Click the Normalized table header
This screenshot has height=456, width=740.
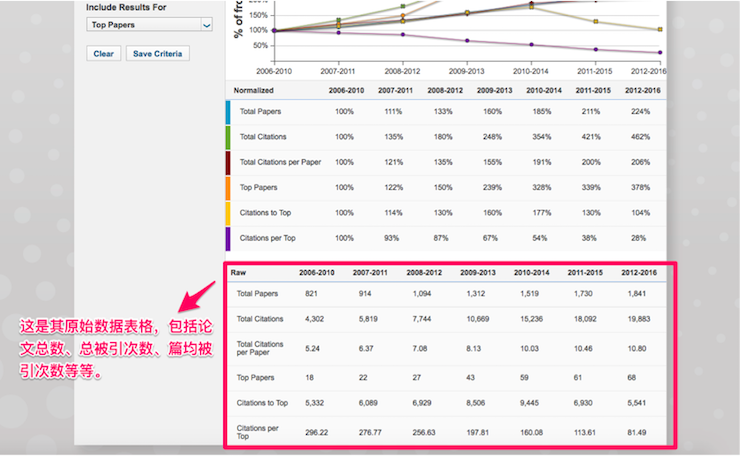(x=254, y=90)
